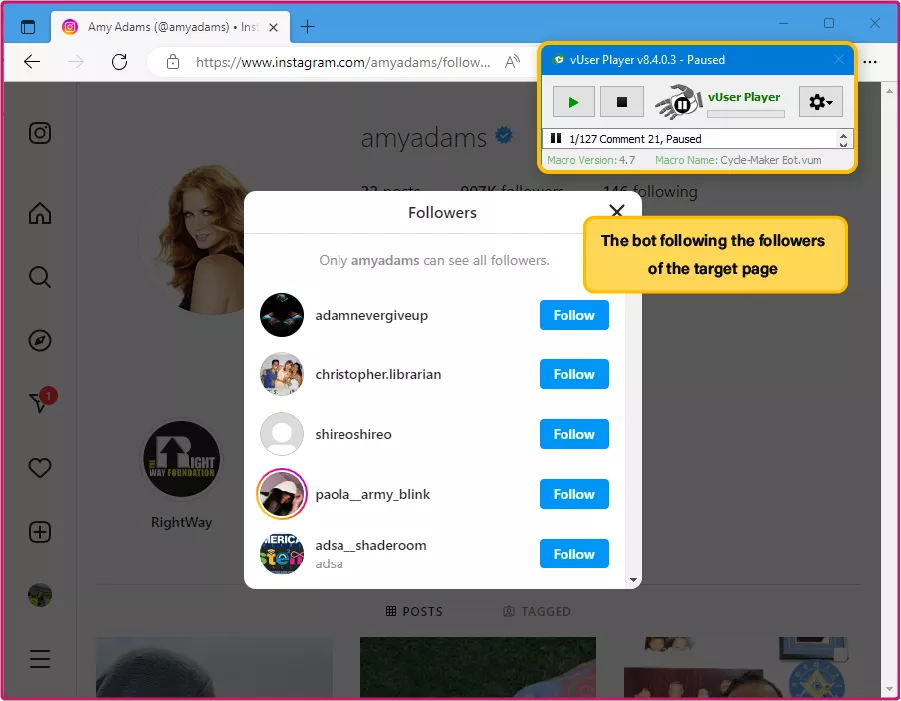Open the Home icon in Instagram sidebar

[x=40, y=213]
